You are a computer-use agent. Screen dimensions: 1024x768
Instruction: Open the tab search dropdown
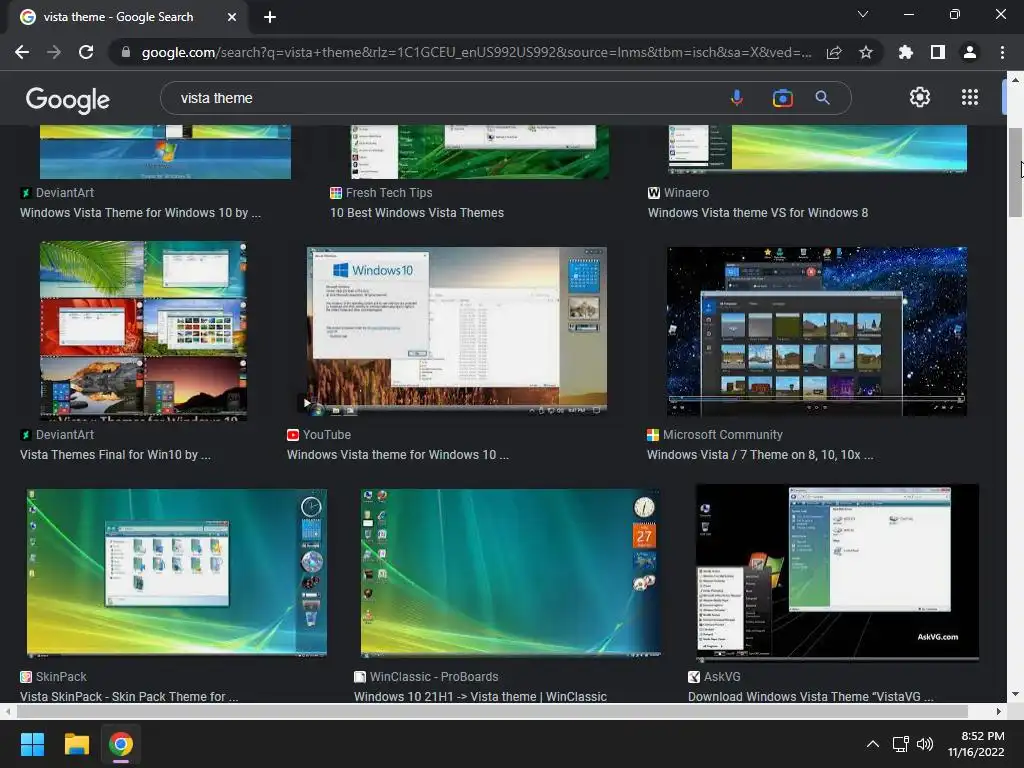click(x=863, y=14)
